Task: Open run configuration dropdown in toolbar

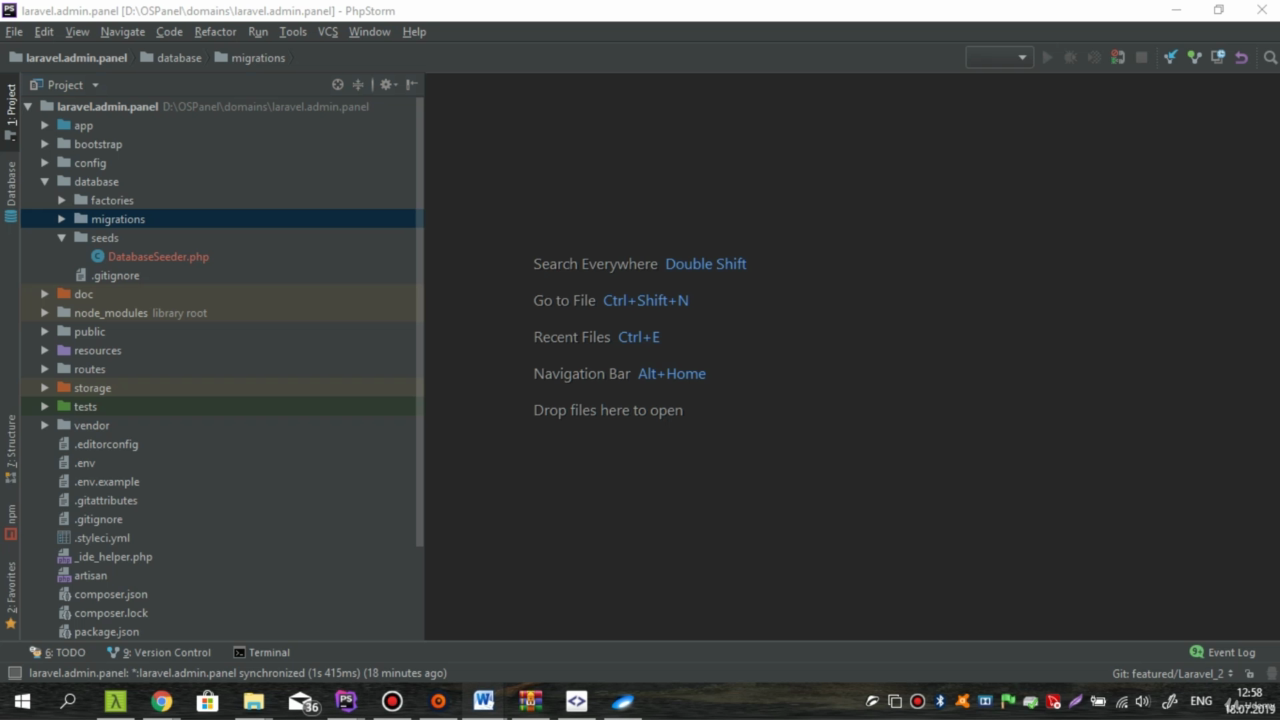Action: point(998,58)
